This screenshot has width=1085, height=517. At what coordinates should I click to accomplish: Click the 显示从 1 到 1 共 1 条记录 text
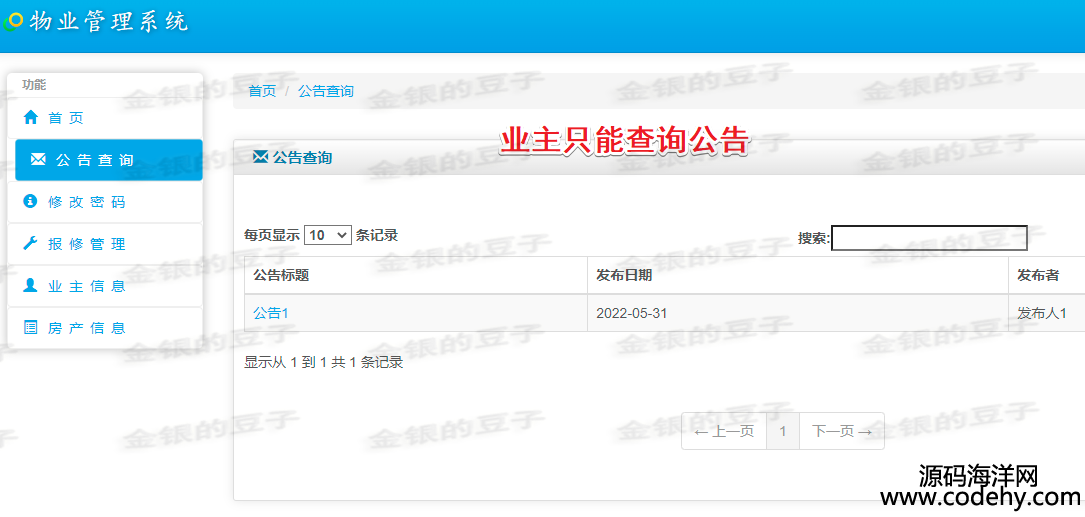click(324, 362)
